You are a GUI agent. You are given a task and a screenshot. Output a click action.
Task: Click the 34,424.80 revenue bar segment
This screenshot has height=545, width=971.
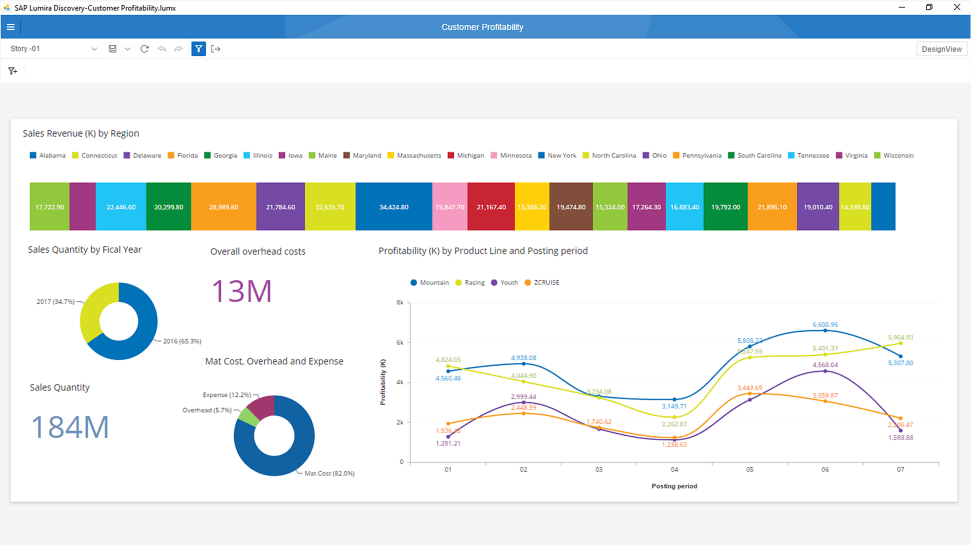tap(394, 207)
